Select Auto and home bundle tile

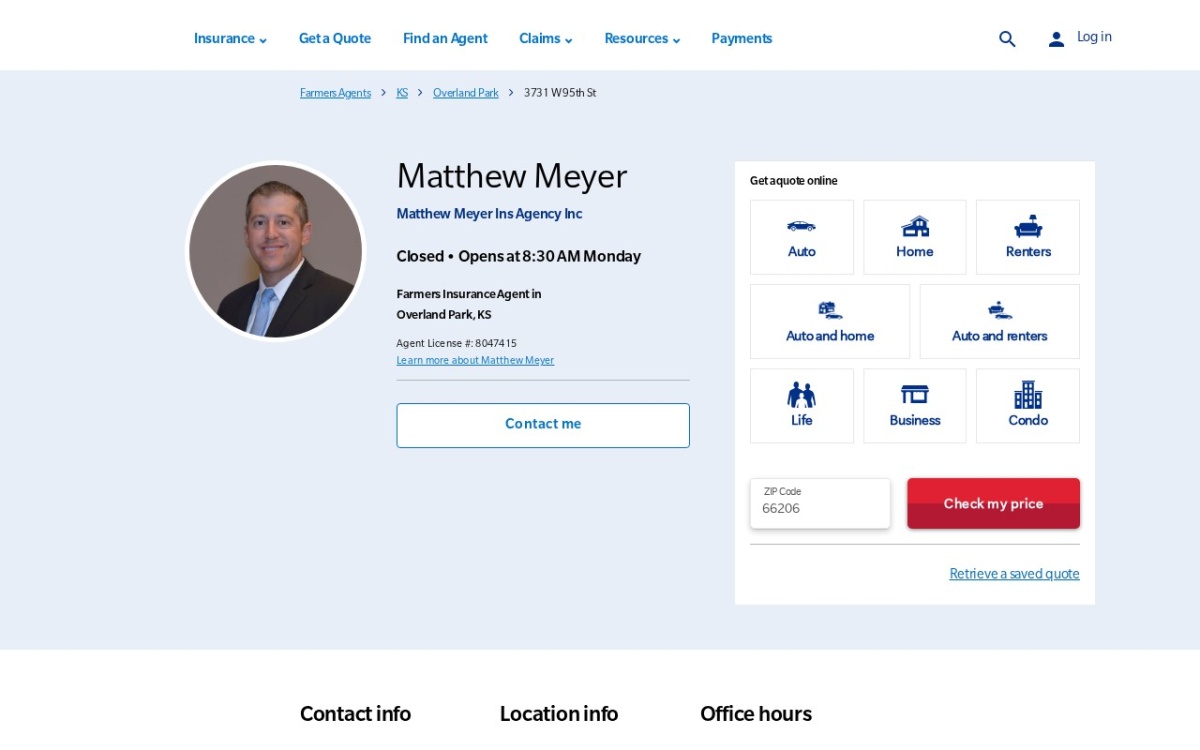click(x=830, y=321)
